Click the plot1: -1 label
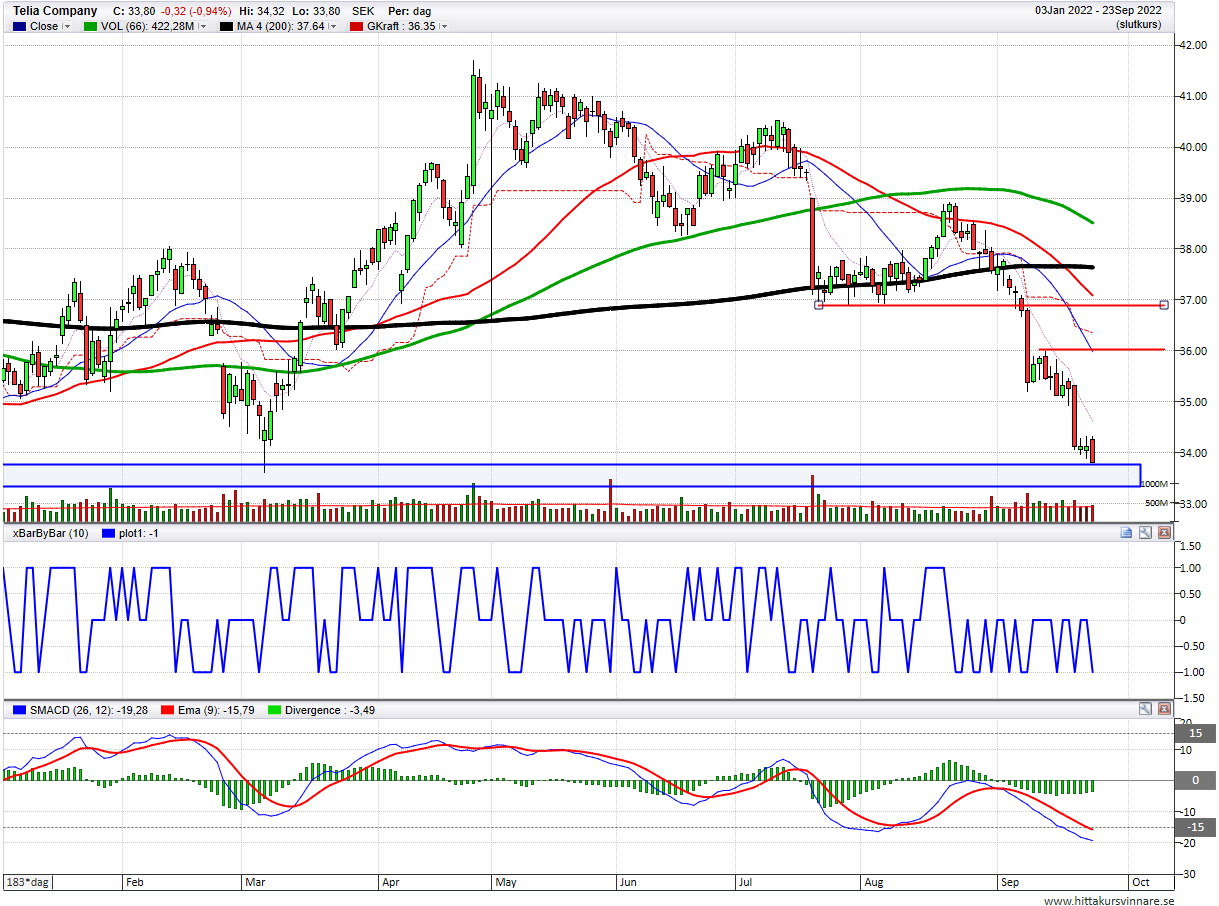This screenshot has height=906, width=1219. pos(140,534)
